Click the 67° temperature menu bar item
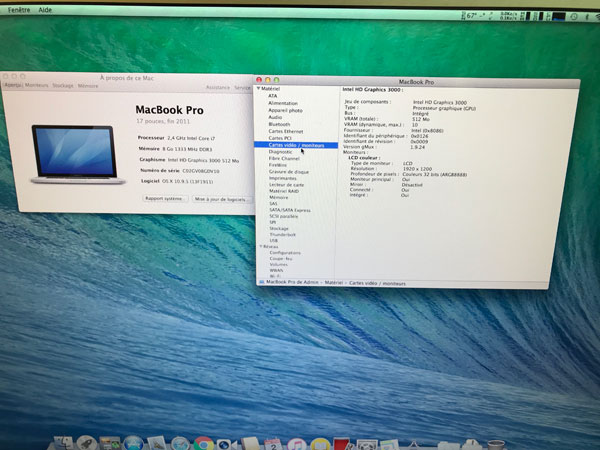 tap(471, 16)
